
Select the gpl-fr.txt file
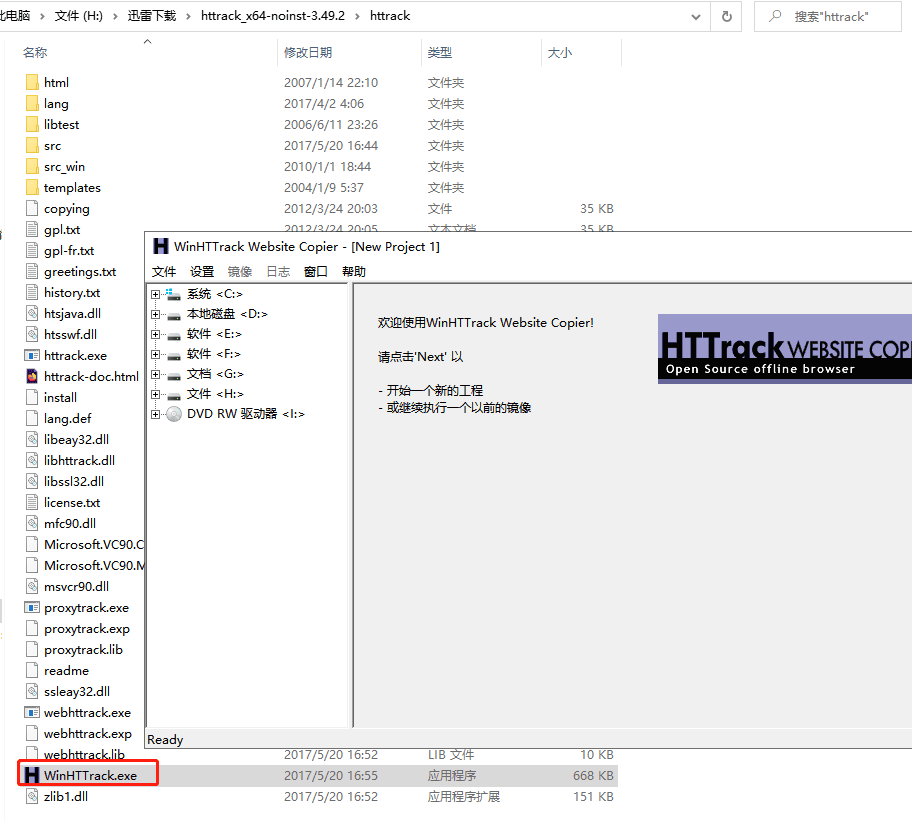pos(69,251)
